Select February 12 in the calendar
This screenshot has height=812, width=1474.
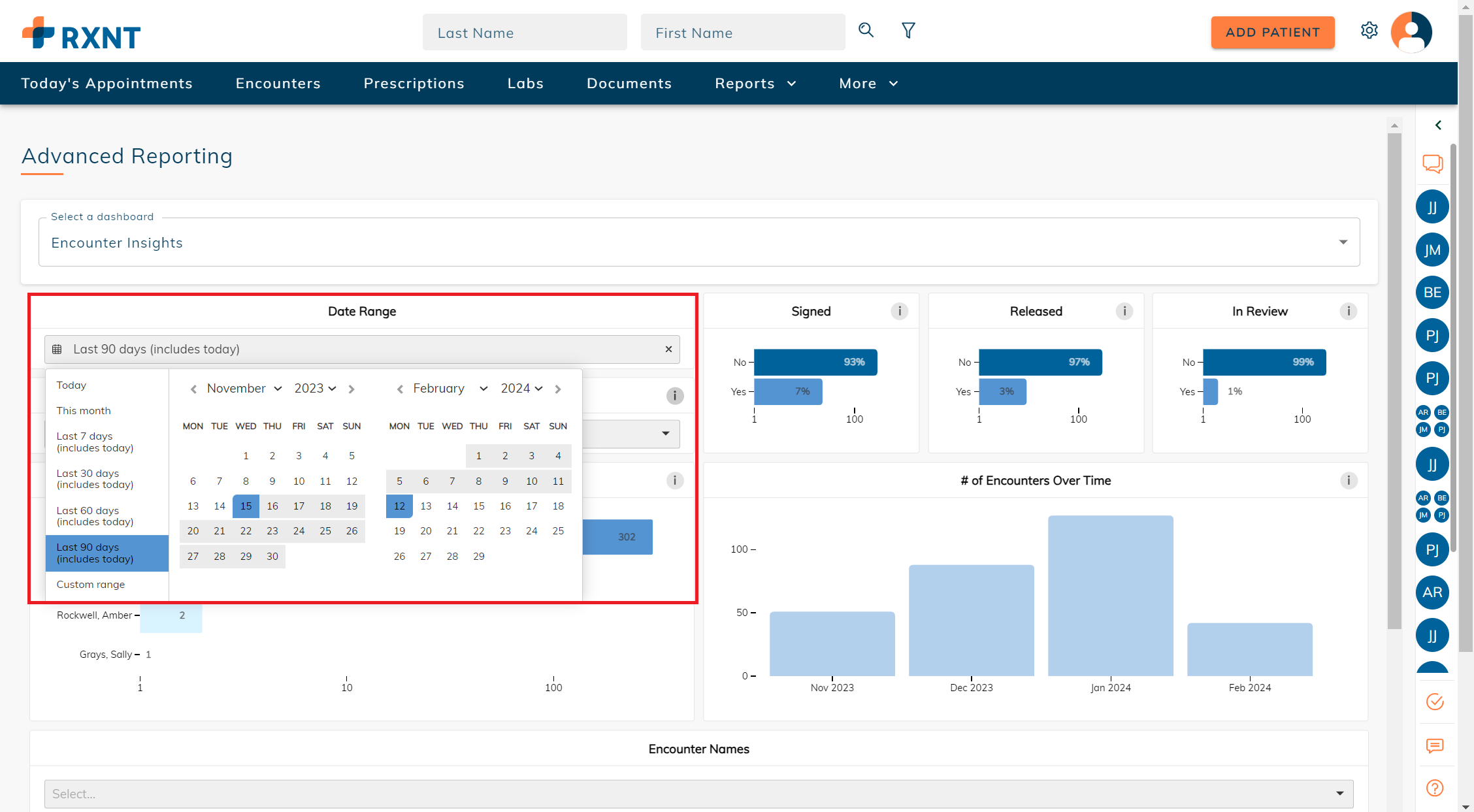click(x=399, y=506)
